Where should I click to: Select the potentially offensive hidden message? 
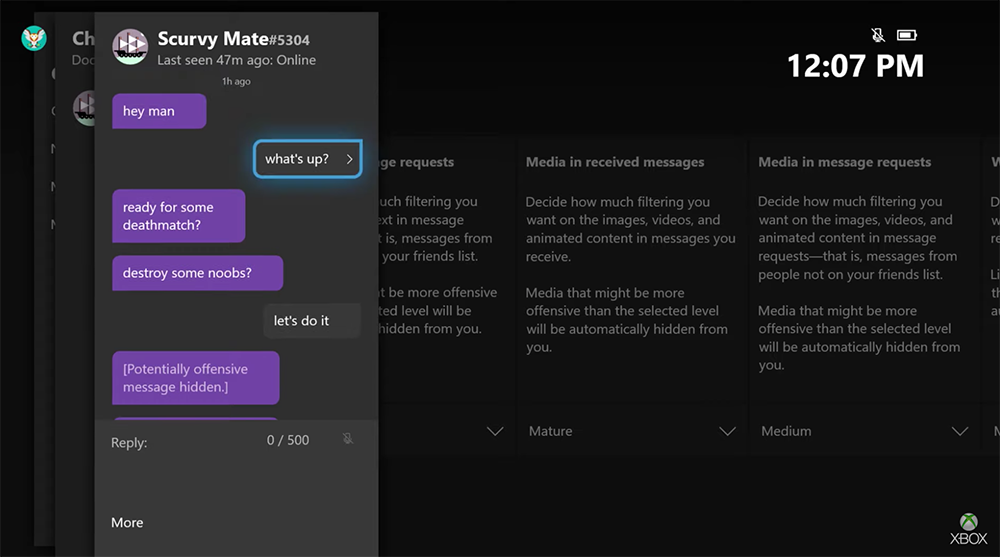[x=196, y=378]
